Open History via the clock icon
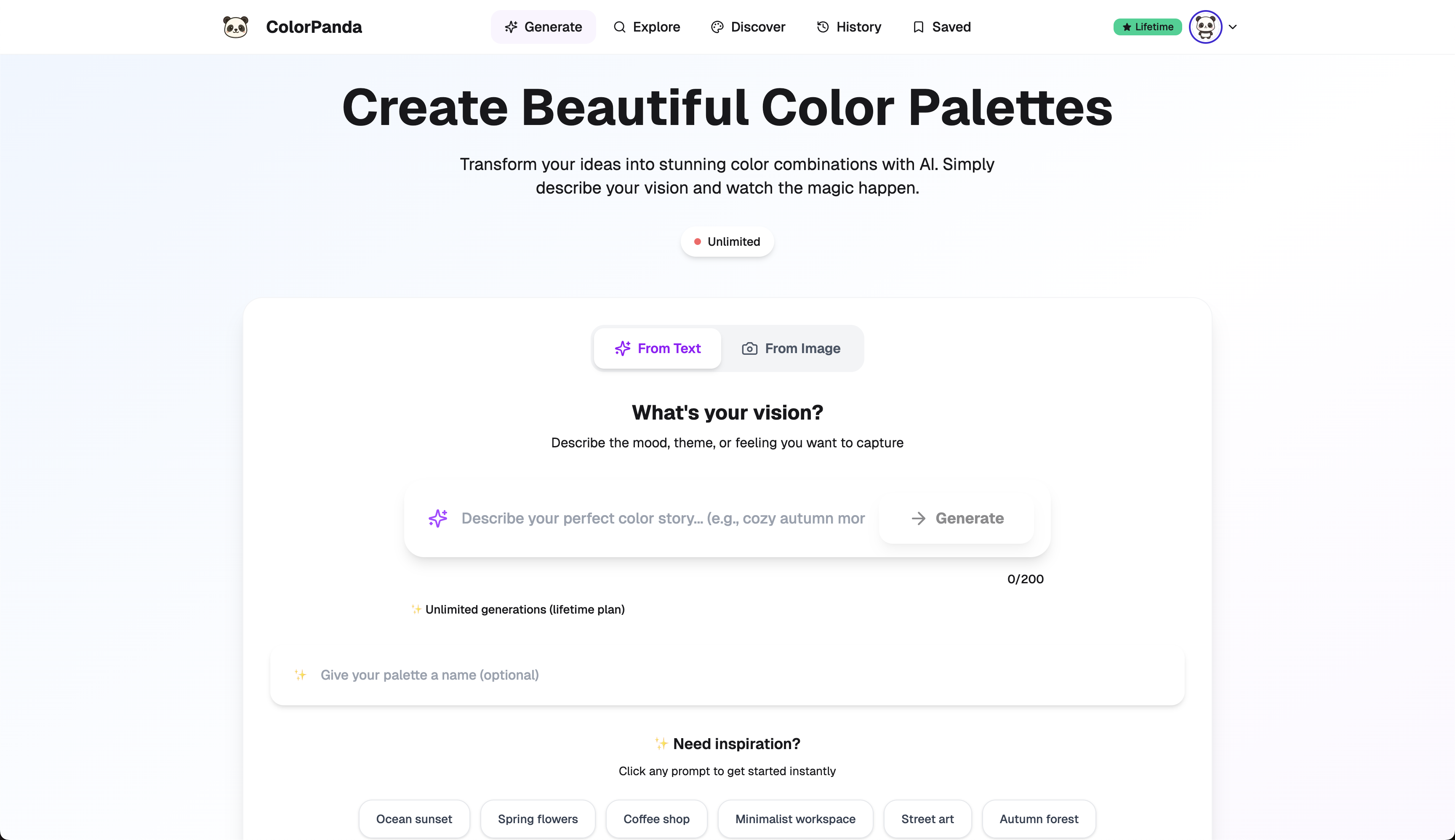The image size is (1455, 840). [822, 27]
